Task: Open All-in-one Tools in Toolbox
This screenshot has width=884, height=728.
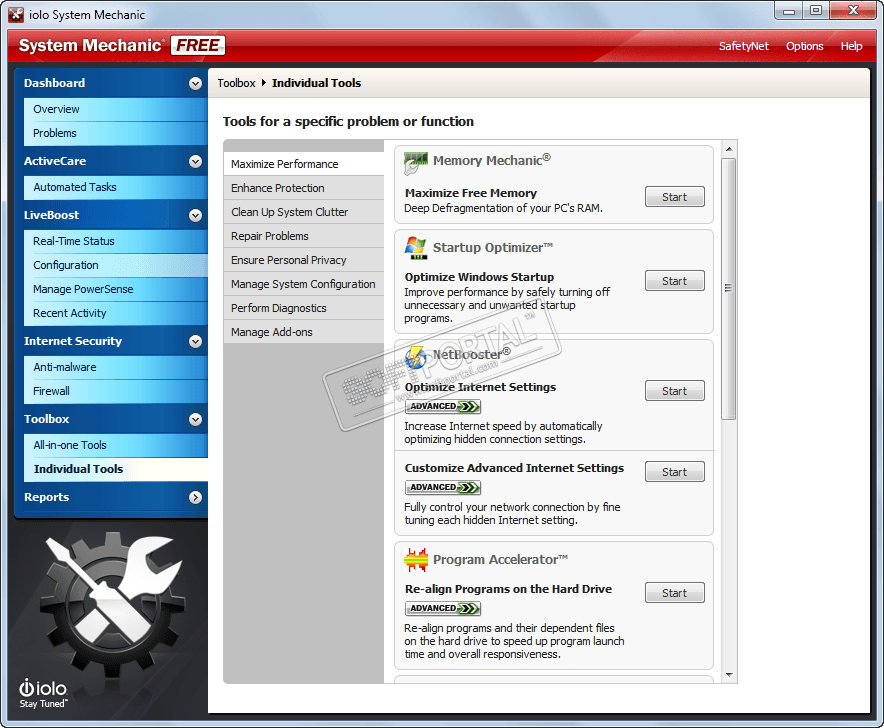Action: (116, 445)
